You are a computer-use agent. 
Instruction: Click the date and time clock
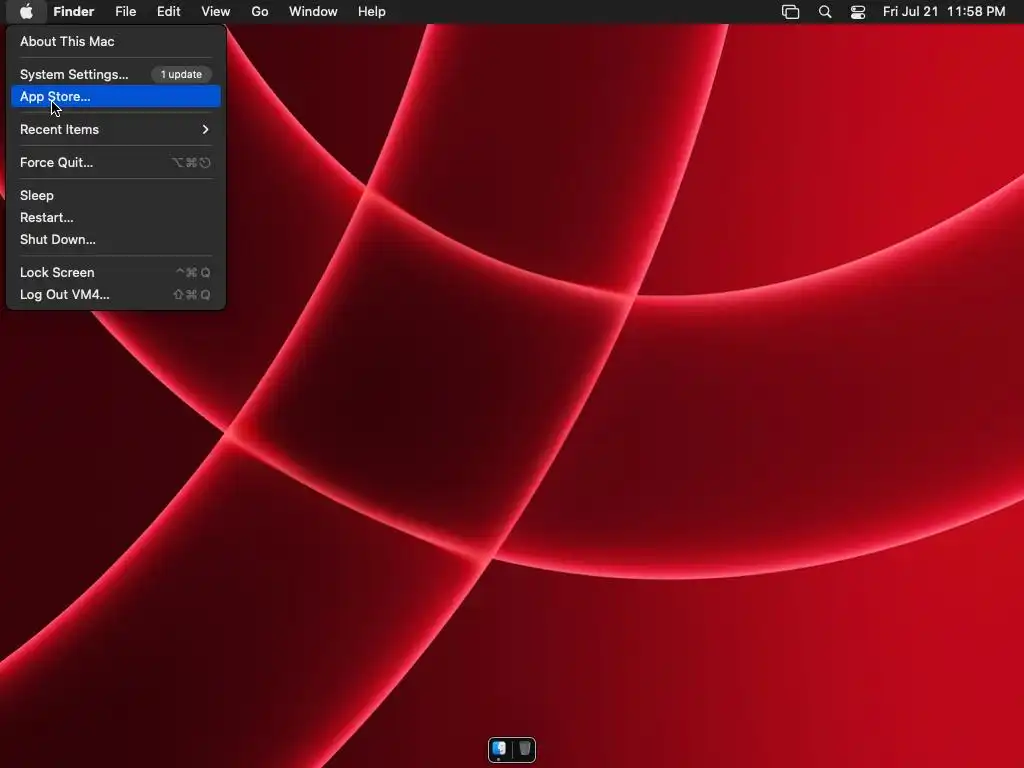944,12
